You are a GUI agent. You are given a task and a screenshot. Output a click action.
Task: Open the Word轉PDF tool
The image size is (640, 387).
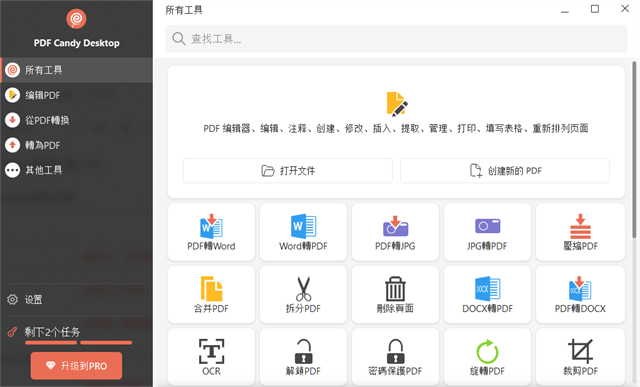click(x=303, y=232)
